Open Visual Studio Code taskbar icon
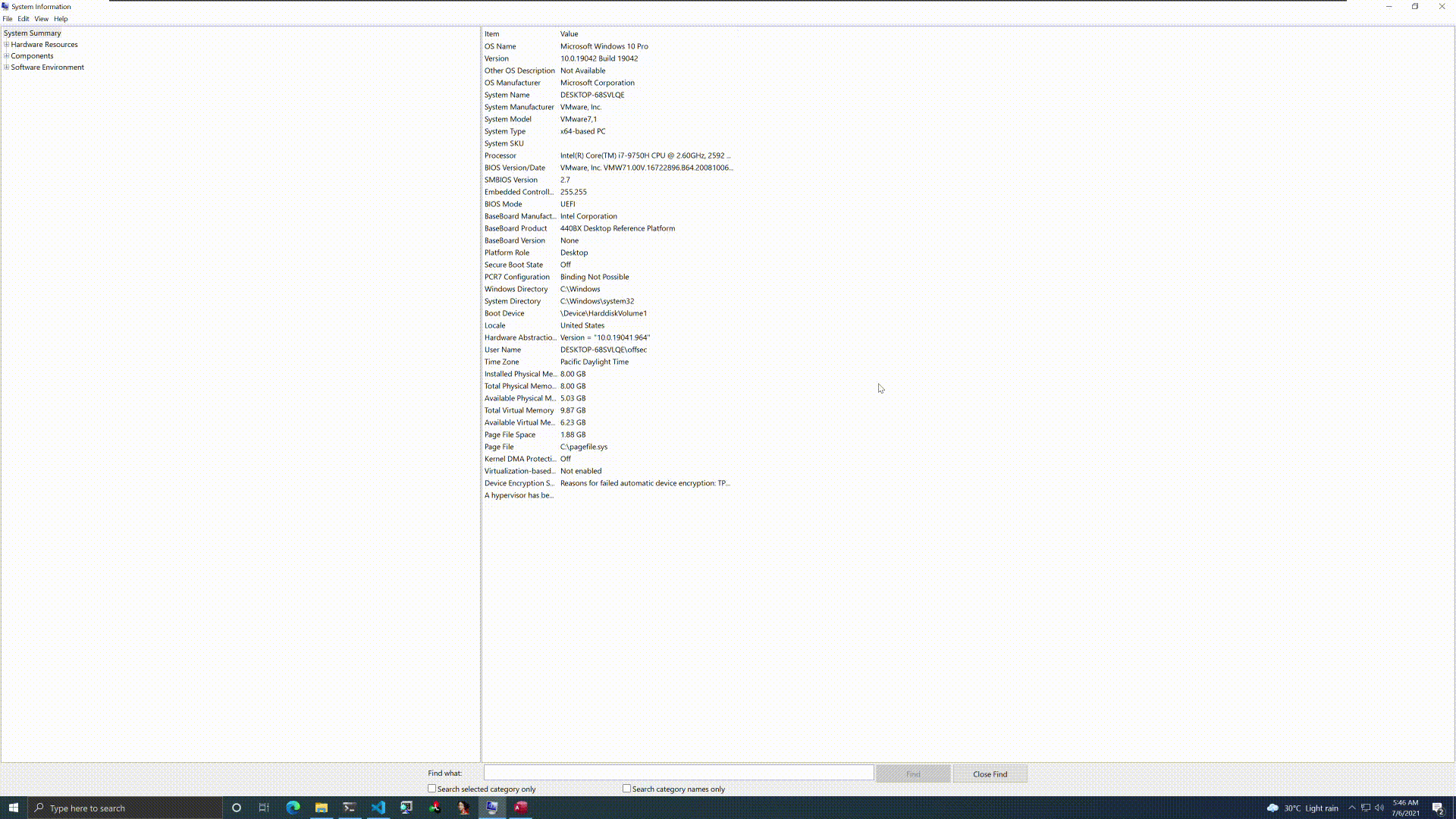1456x819 pixels. pyautogui.click(x=378, y=808)
